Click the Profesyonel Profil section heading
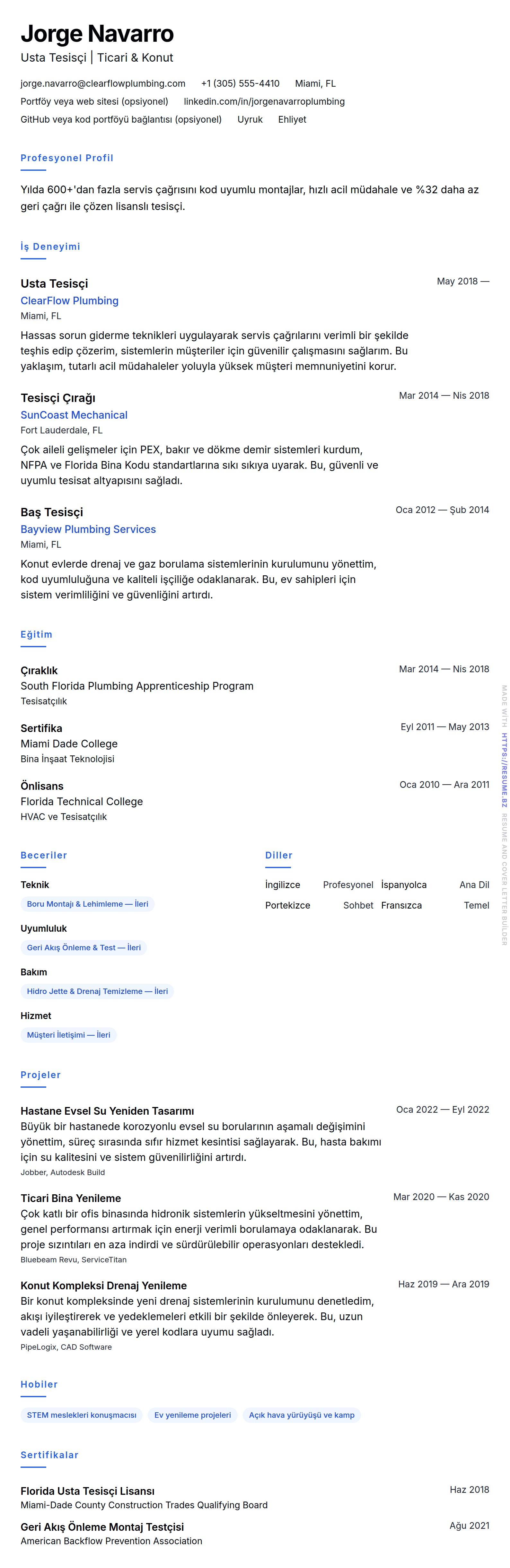This screenshot has width=510, height=1568. 67,158
